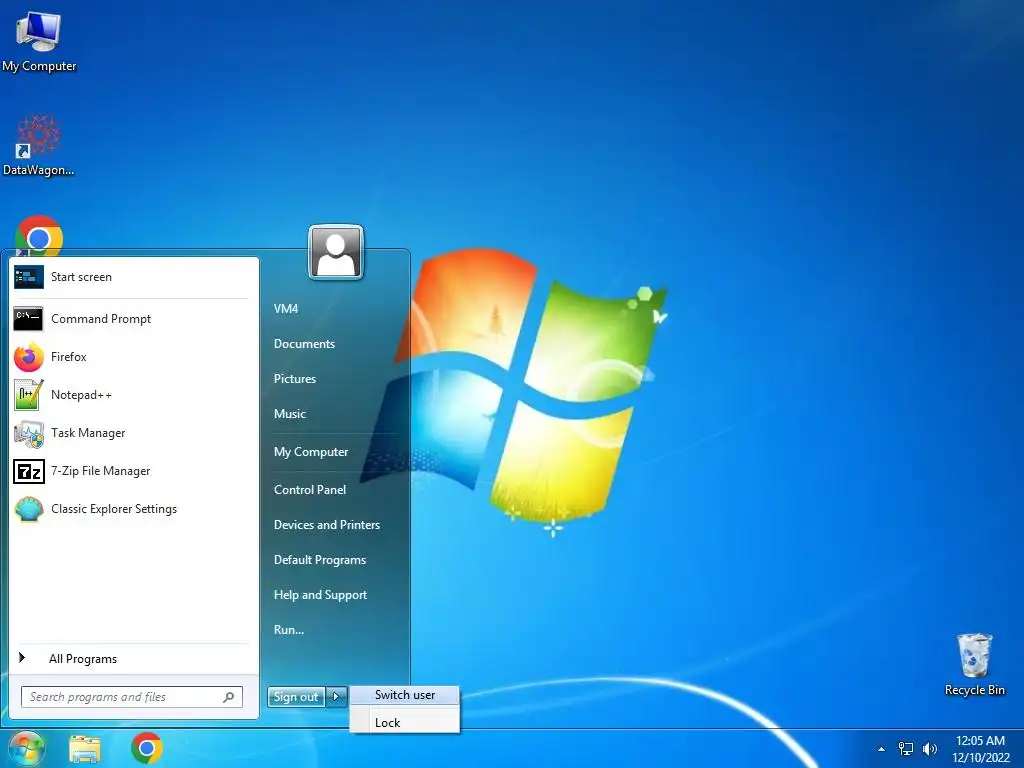Image resolution: width=1024 pixels, height=768 pixels.
Task: Open Music from the start menu
Action: point(290,414)
